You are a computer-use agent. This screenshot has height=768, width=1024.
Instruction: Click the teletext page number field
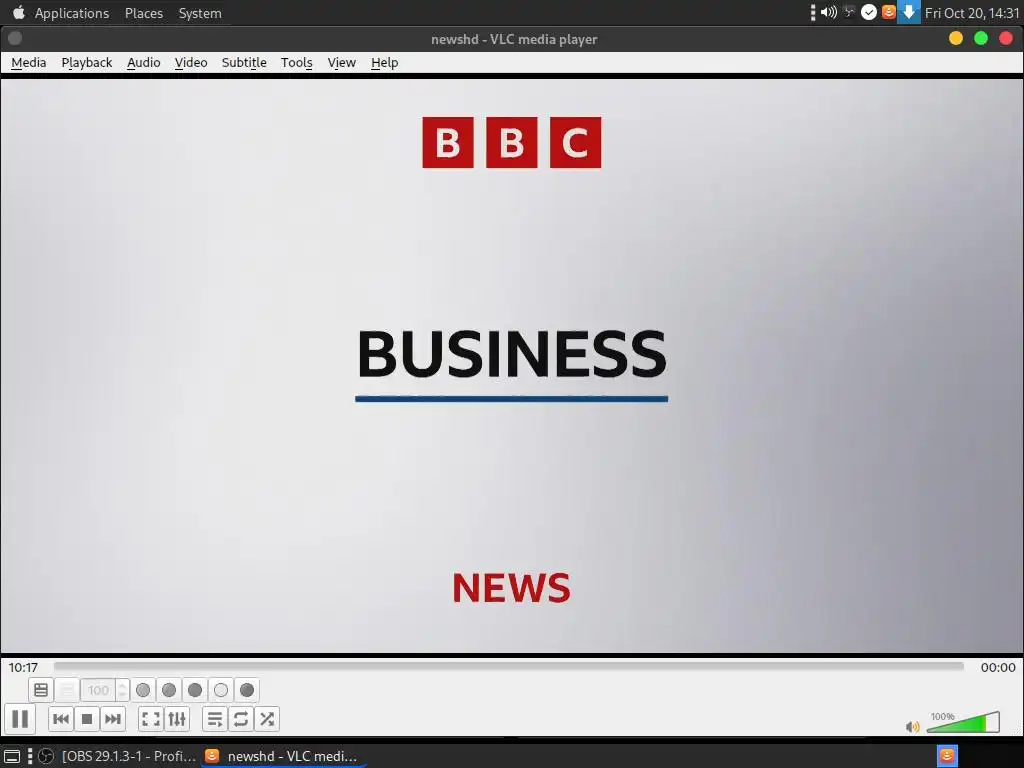(x=98, y=690)
